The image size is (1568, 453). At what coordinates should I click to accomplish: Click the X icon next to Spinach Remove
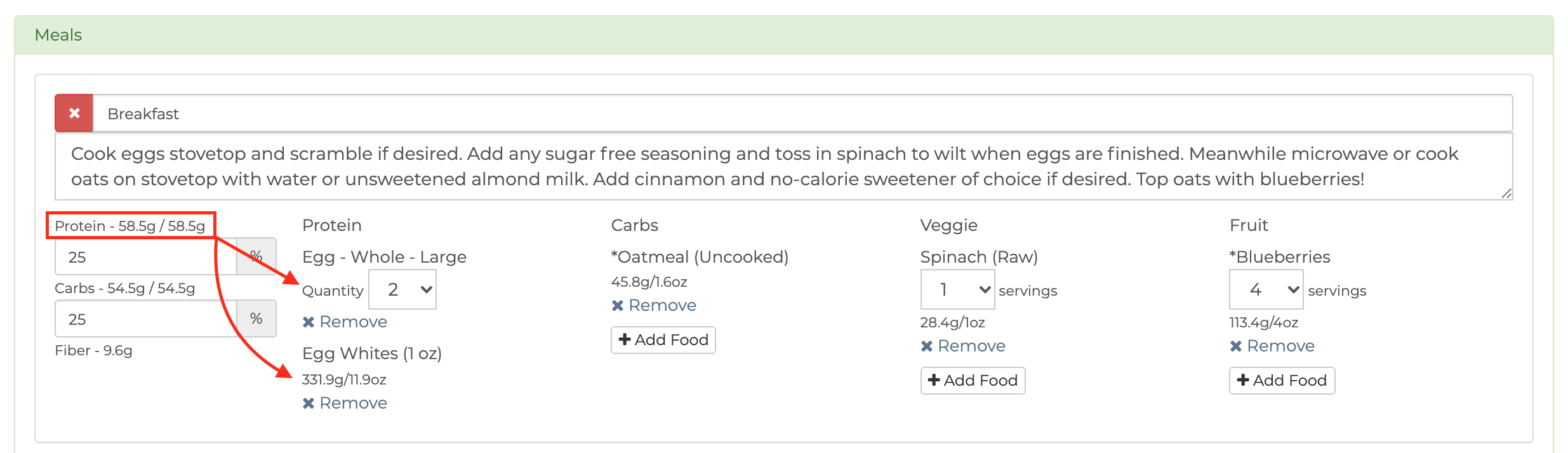pos(927,346)
